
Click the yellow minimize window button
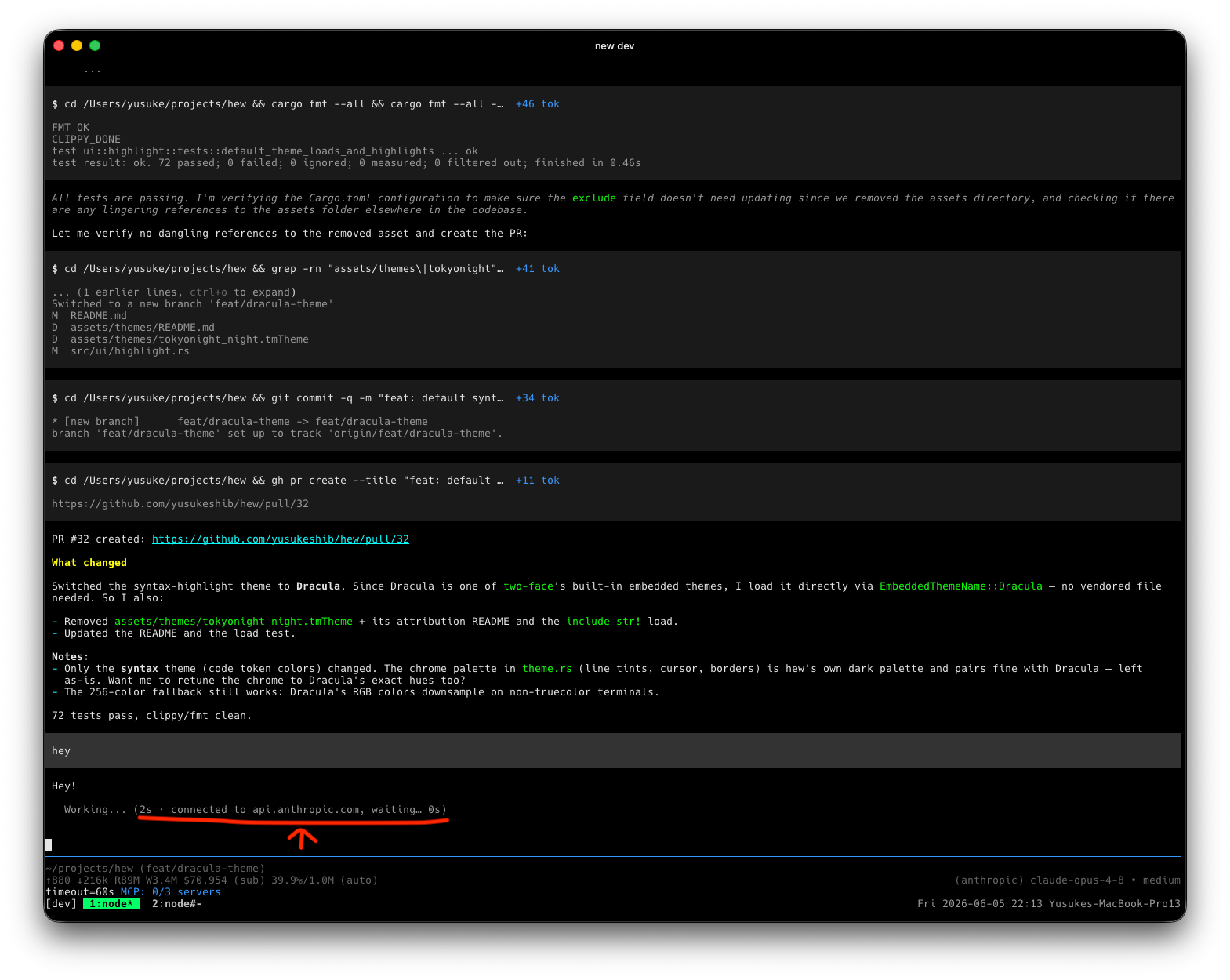(77, 45)
